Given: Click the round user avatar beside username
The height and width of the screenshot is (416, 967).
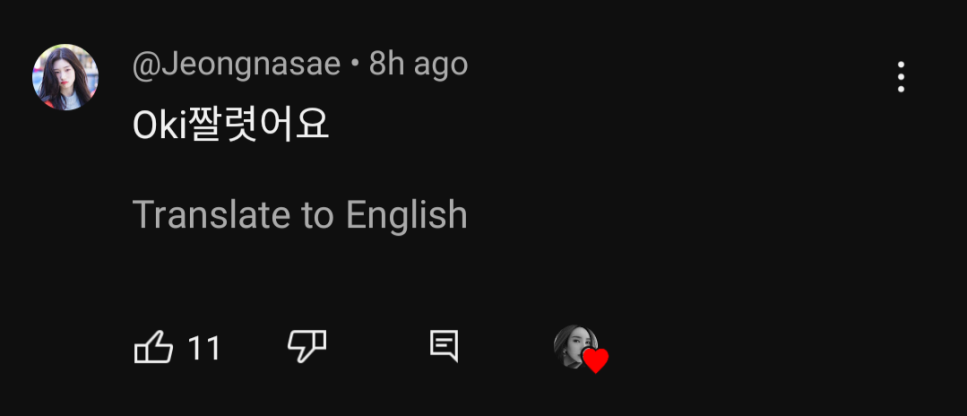Looking at the screenshot, I should 65,77.
